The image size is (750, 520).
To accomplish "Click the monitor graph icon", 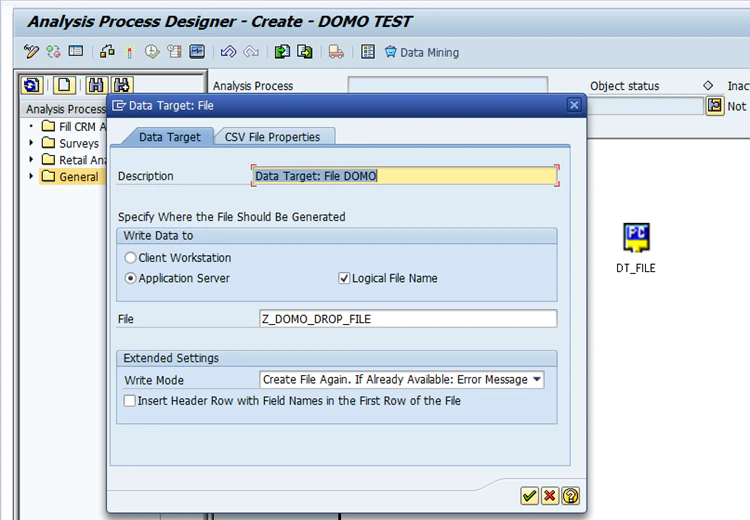I will click(x=197, y=52).
